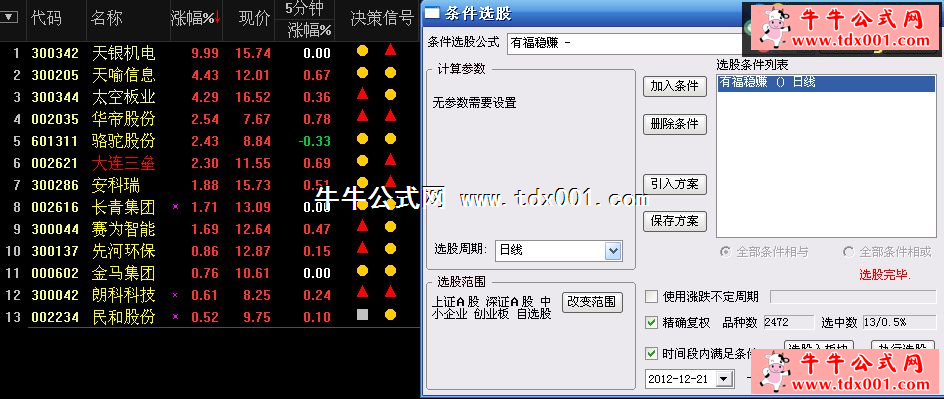Click the purple x marker beside 长青集团
This screenshot has height=399, width=944.
pos(175,206)
